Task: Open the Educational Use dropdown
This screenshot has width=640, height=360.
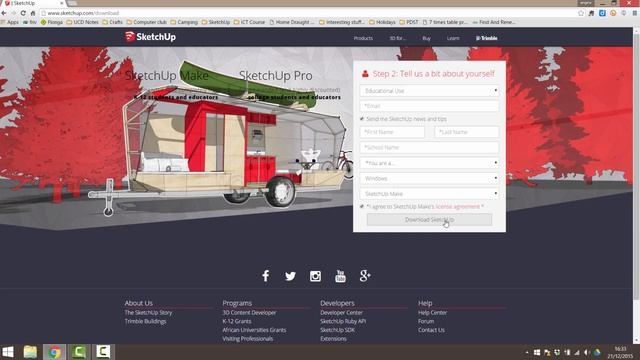Action: [429, 91]
